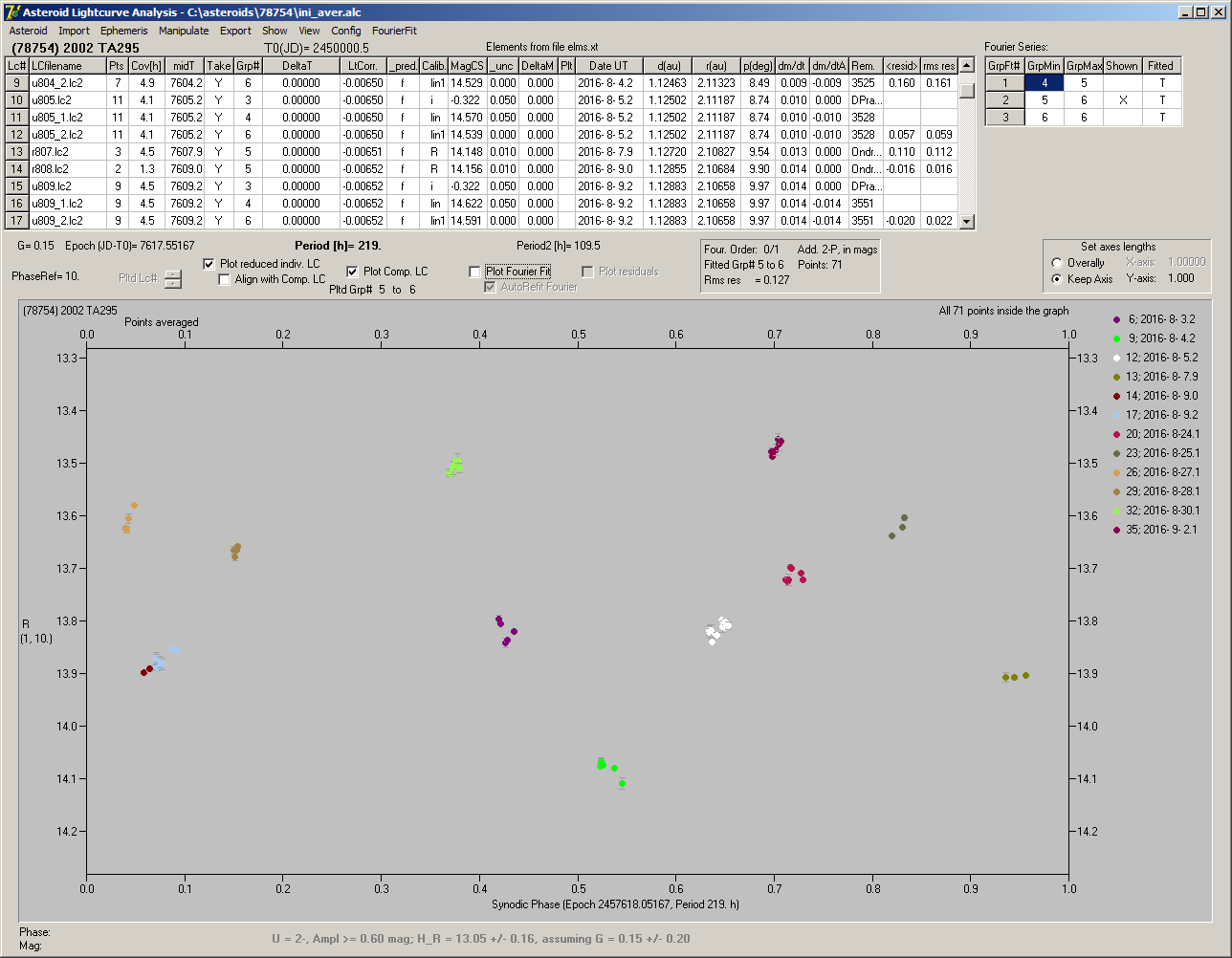Open the Config menu
Viewport: 1232px width, 958px height.
click(x=346, y=31)
